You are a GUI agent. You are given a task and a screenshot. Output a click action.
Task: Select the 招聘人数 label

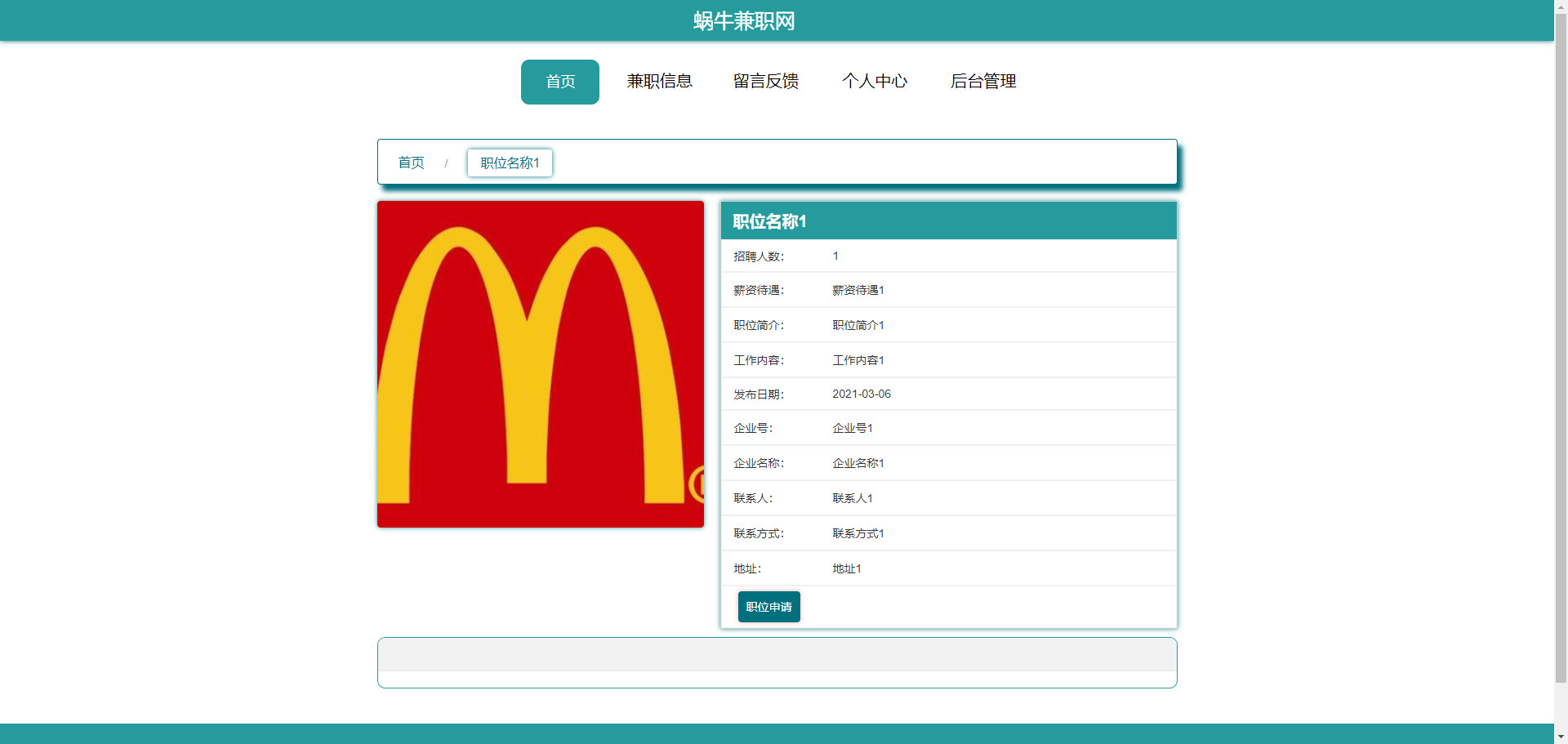[x=759, y=256]
